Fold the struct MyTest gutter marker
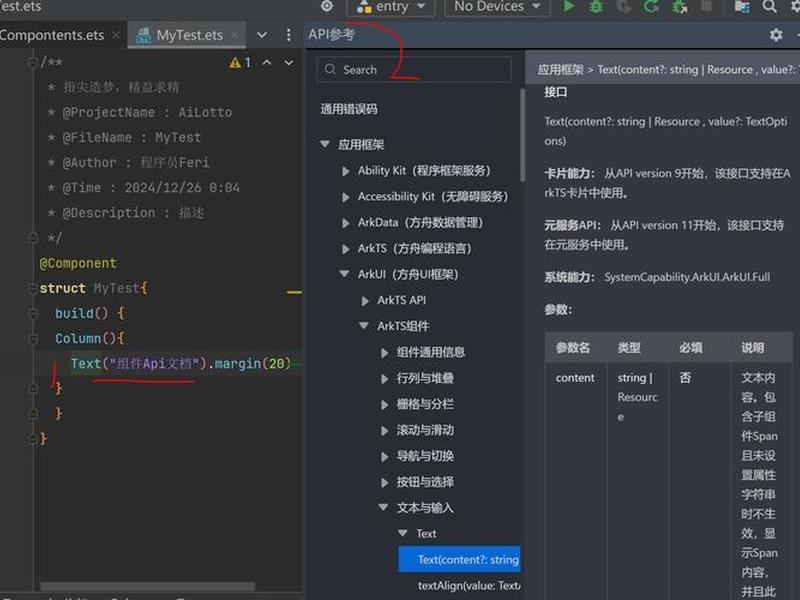This screenshot has height=600, width=800. pyautogui.click(x=33, y=289)
